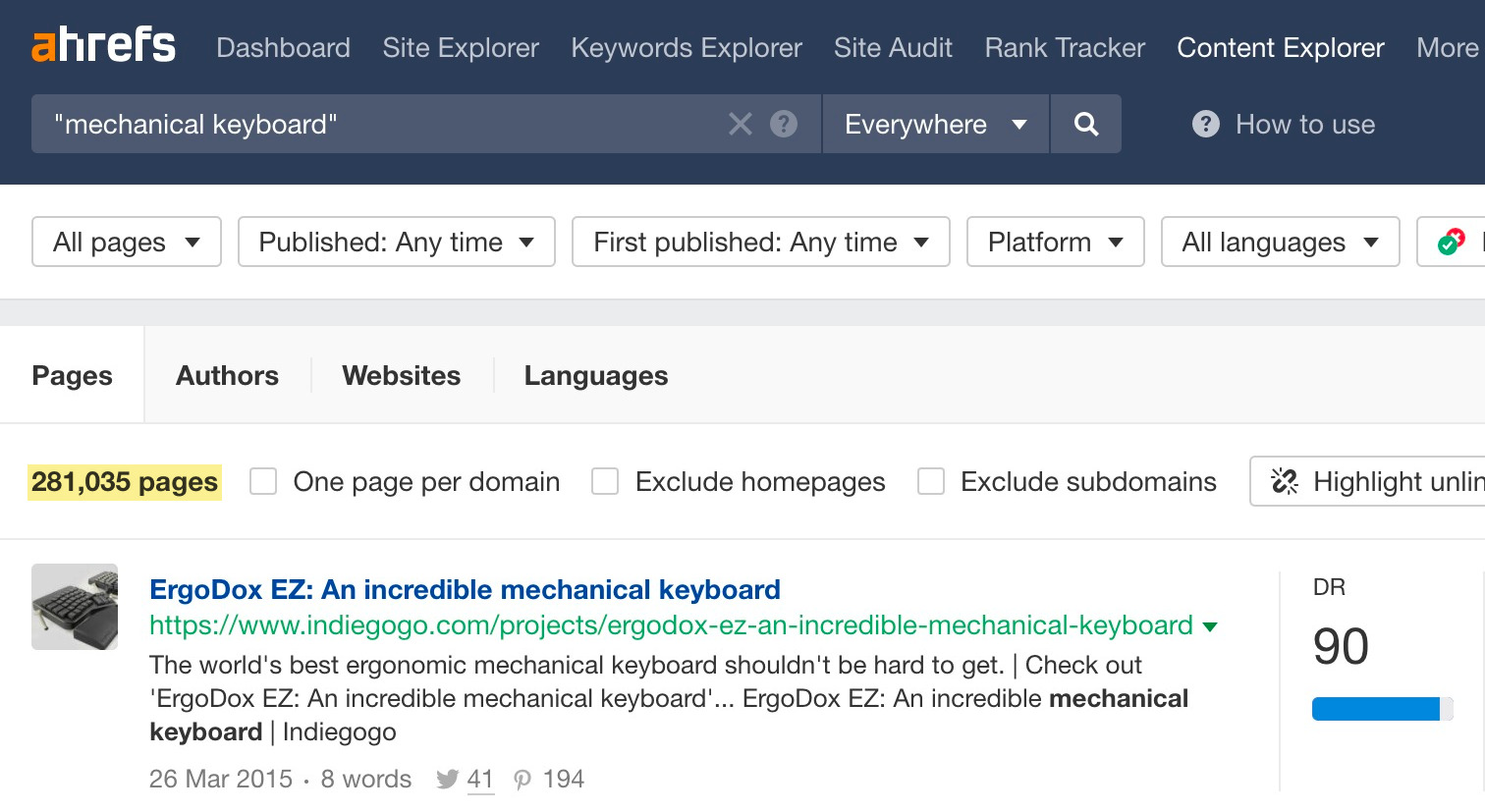Expand the Indiegogo URL green arrow
The image size is (1485, 812).
[x=1210, y=626]
